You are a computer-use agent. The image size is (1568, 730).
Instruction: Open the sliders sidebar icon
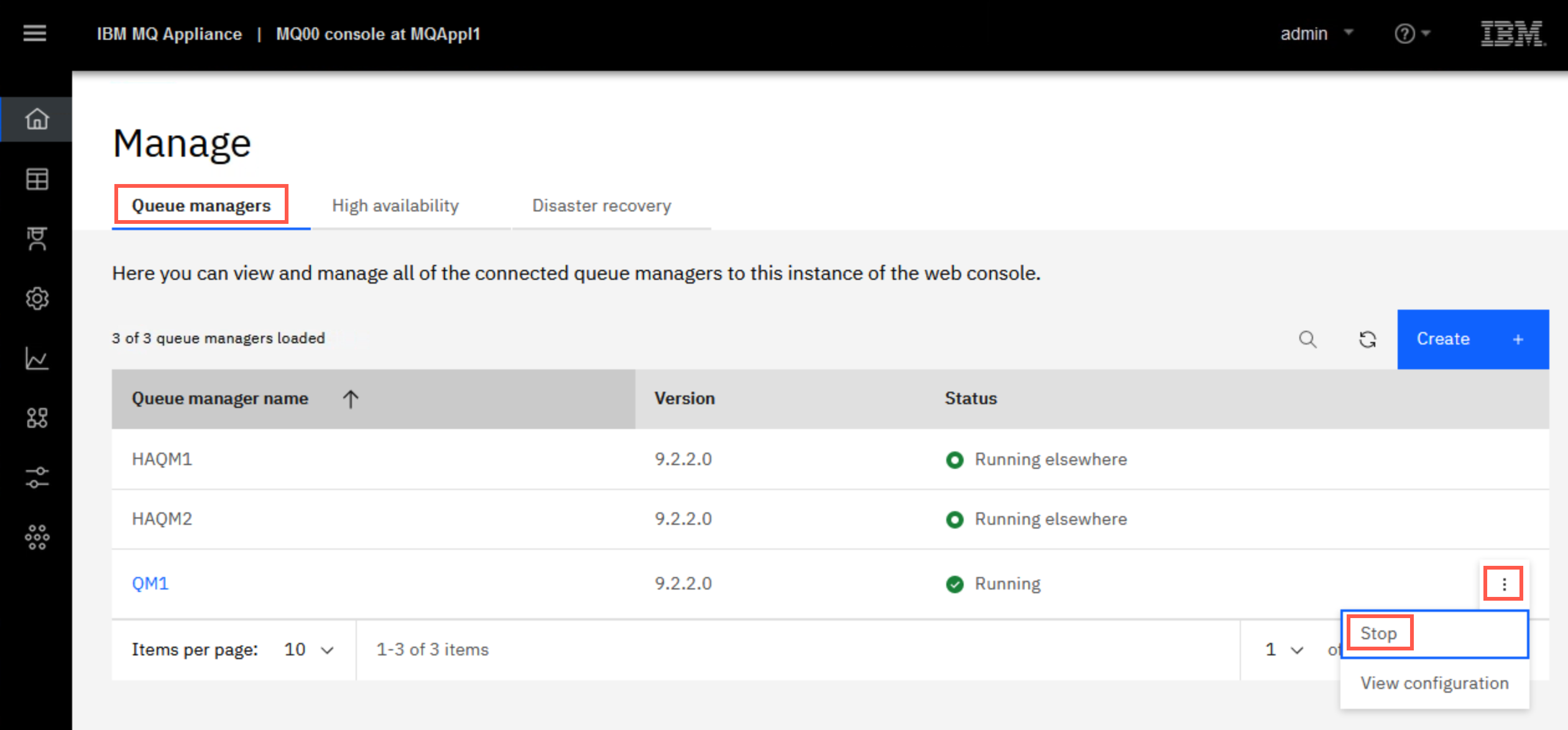pos(37,478)
